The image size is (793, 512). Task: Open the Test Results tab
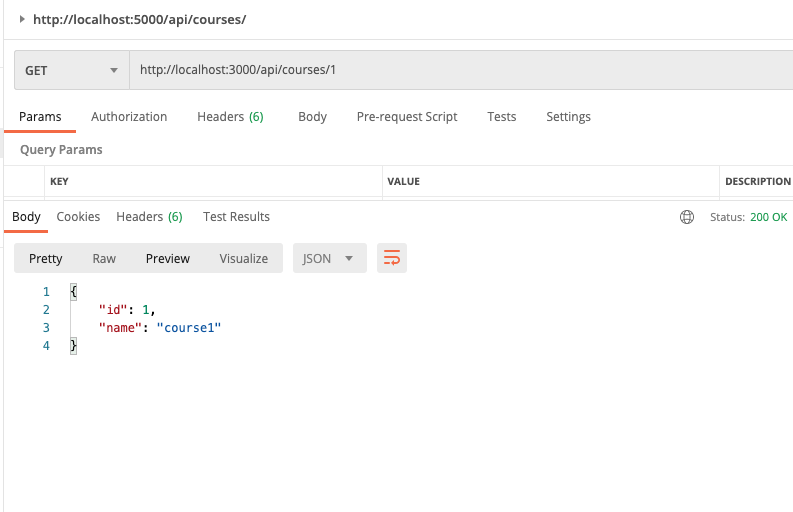pyautogui.click(x=236, y=217)
